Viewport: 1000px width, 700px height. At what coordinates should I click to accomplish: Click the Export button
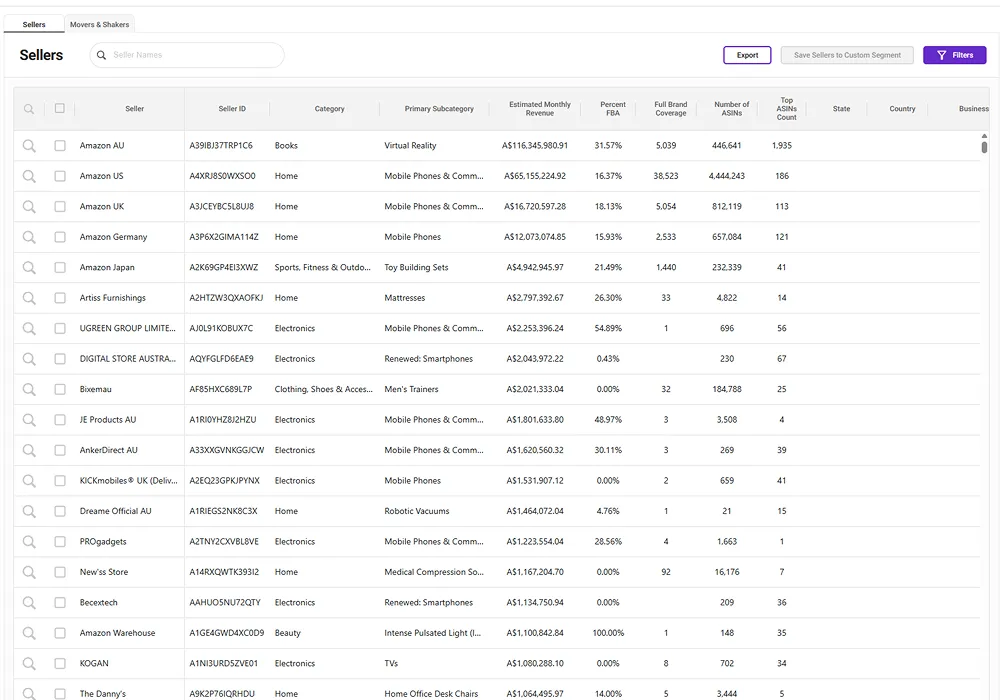pos(747,55)
